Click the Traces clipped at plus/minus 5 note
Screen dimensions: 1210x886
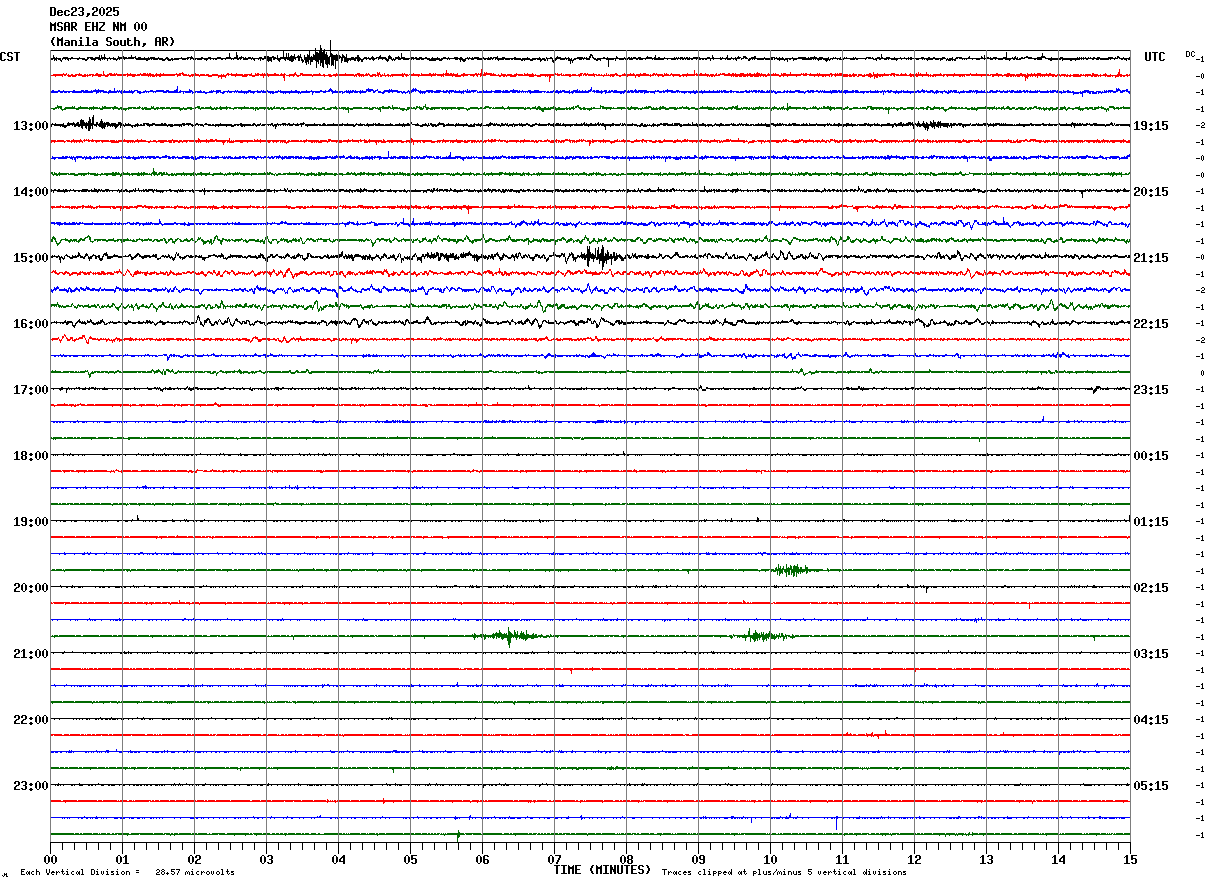pos(784,873)
